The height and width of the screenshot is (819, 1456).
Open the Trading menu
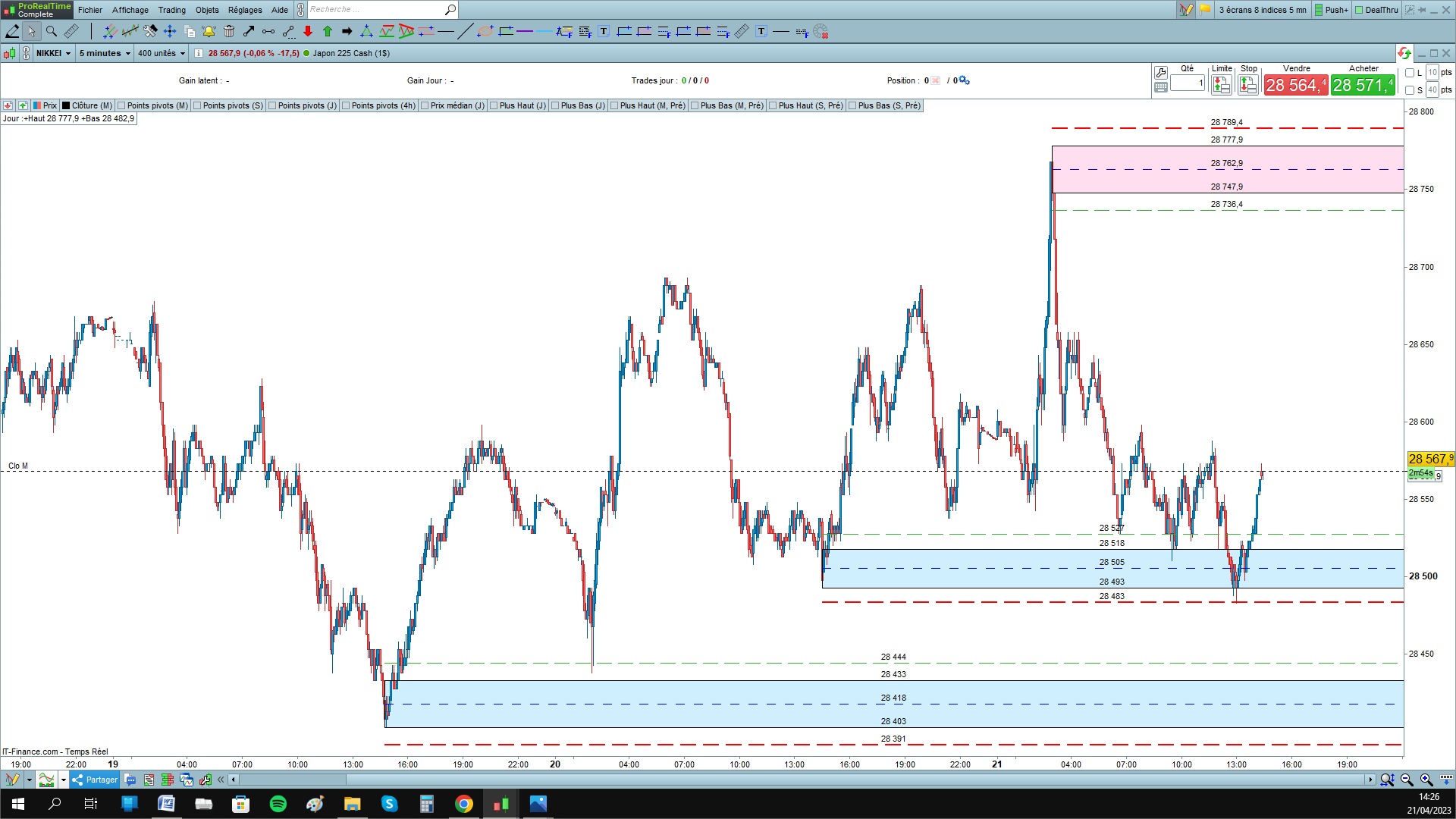(171, 10)
